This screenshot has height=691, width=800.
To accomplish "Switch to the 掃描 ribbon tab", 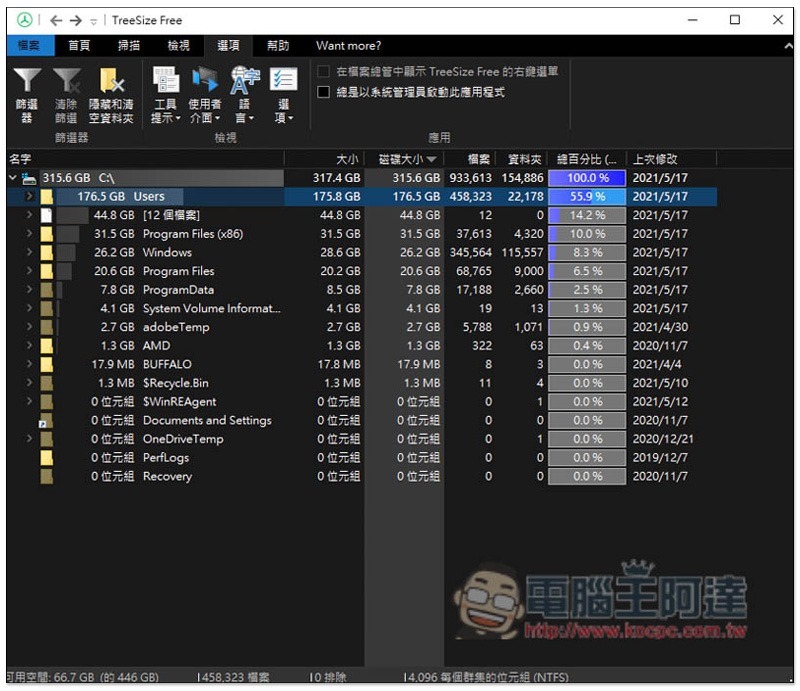I will [x=129, y=46].
